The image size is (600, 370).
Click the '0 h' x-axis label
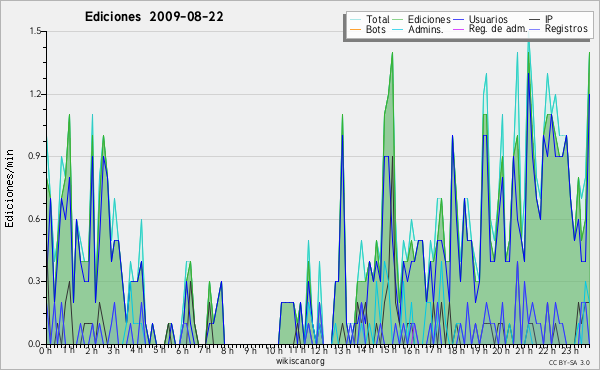point(45,351)
